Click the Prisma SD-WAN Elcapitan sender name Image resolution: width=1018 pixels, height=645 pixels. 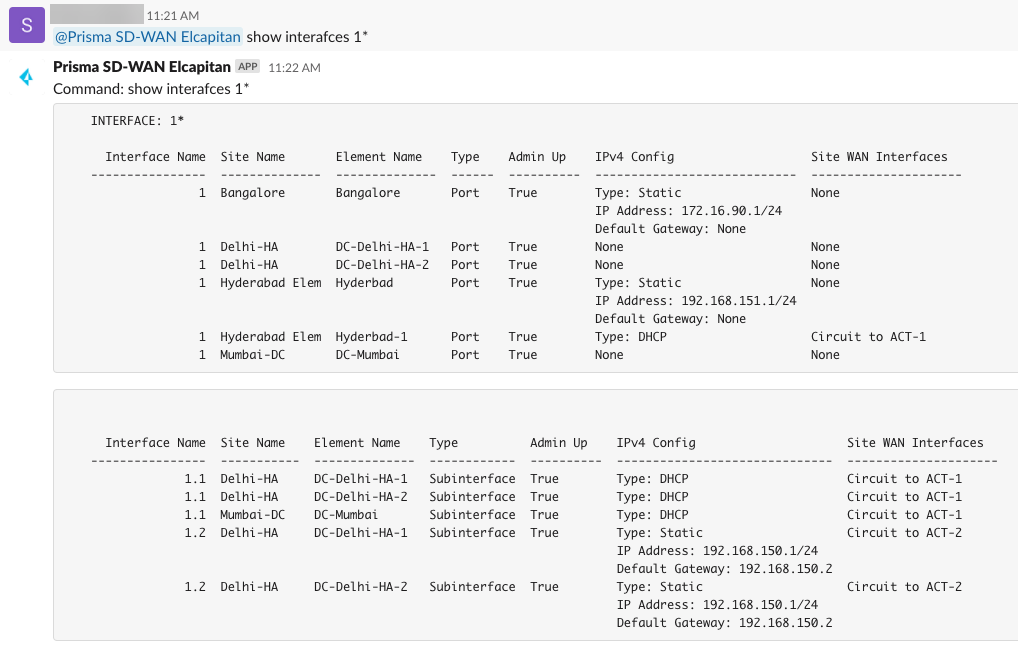click(142, 67)
